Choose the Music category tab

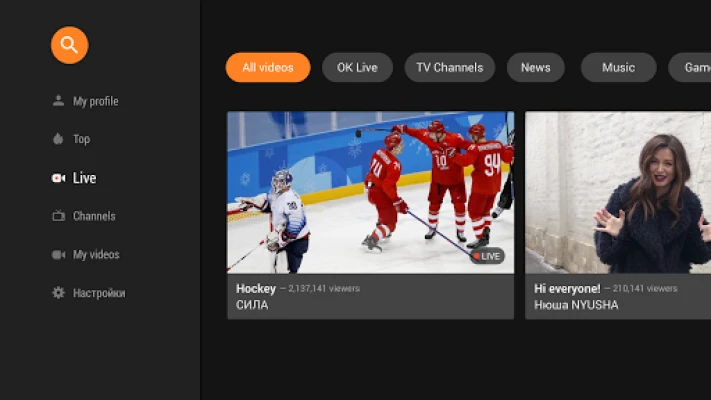pyautogui.click(x=618, y=68)
